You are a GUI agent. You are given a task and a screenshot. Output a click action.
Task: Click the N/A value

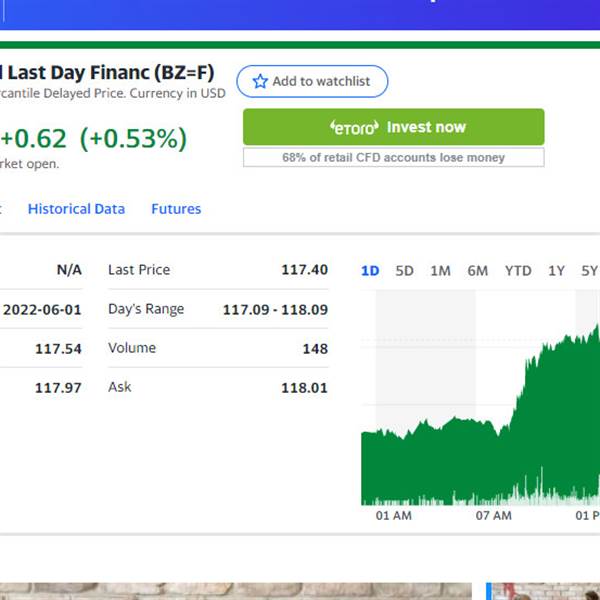coord(69,270)
